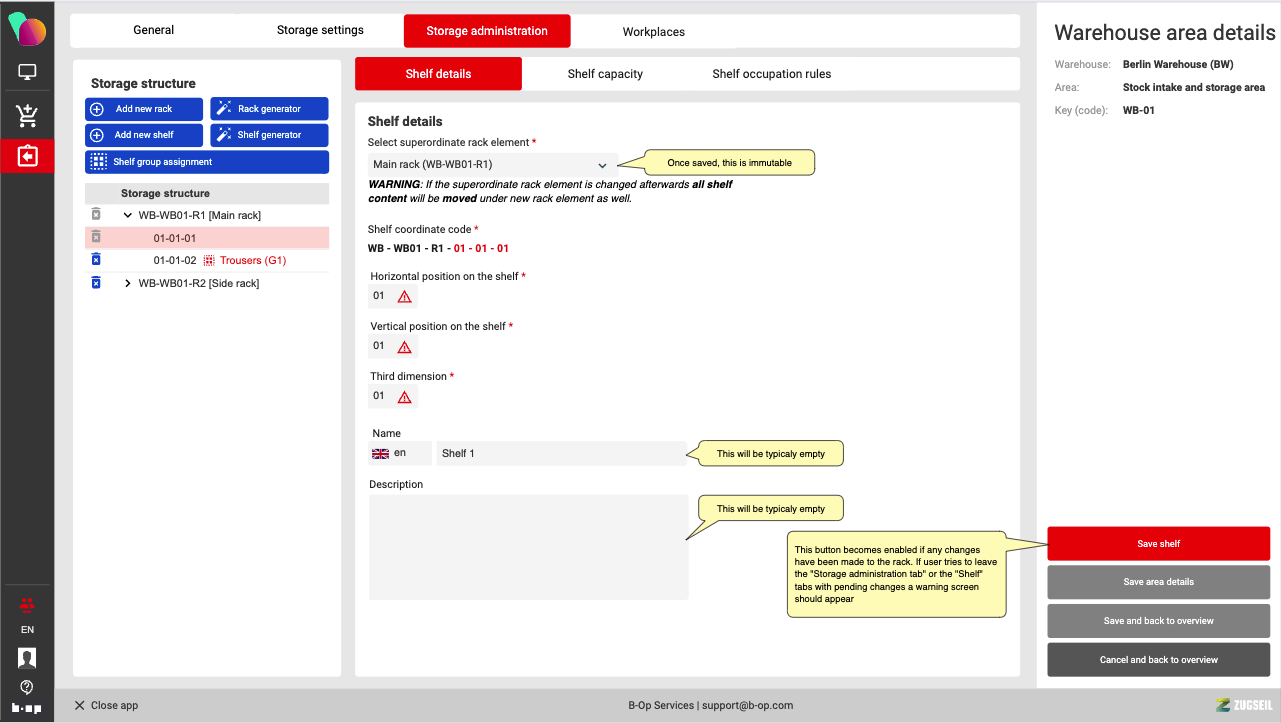The height and width of the screenshot is (723, 1281).
Task: Switch to the Storage settings tab
Action: [320, 30]
